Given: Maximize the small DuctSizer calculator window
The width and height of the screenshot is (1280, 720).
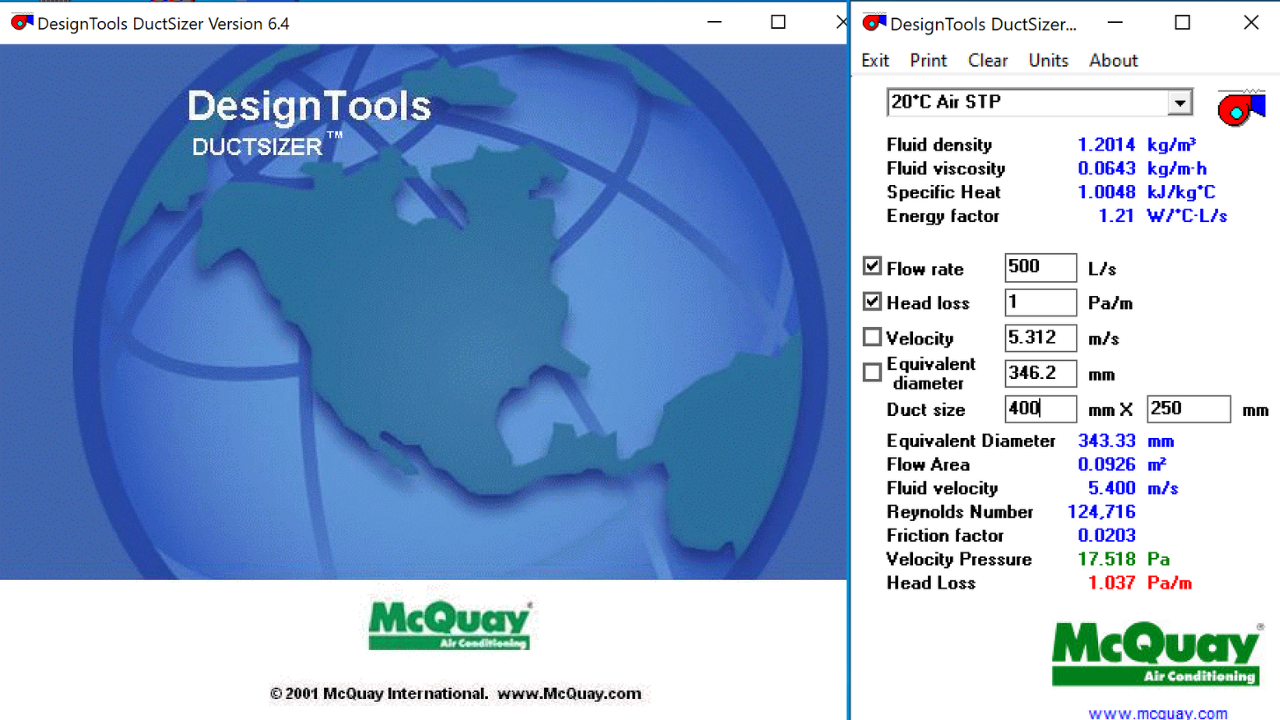Looking at the screenshot, I should pyautogui.click(x=1182, y=22).
